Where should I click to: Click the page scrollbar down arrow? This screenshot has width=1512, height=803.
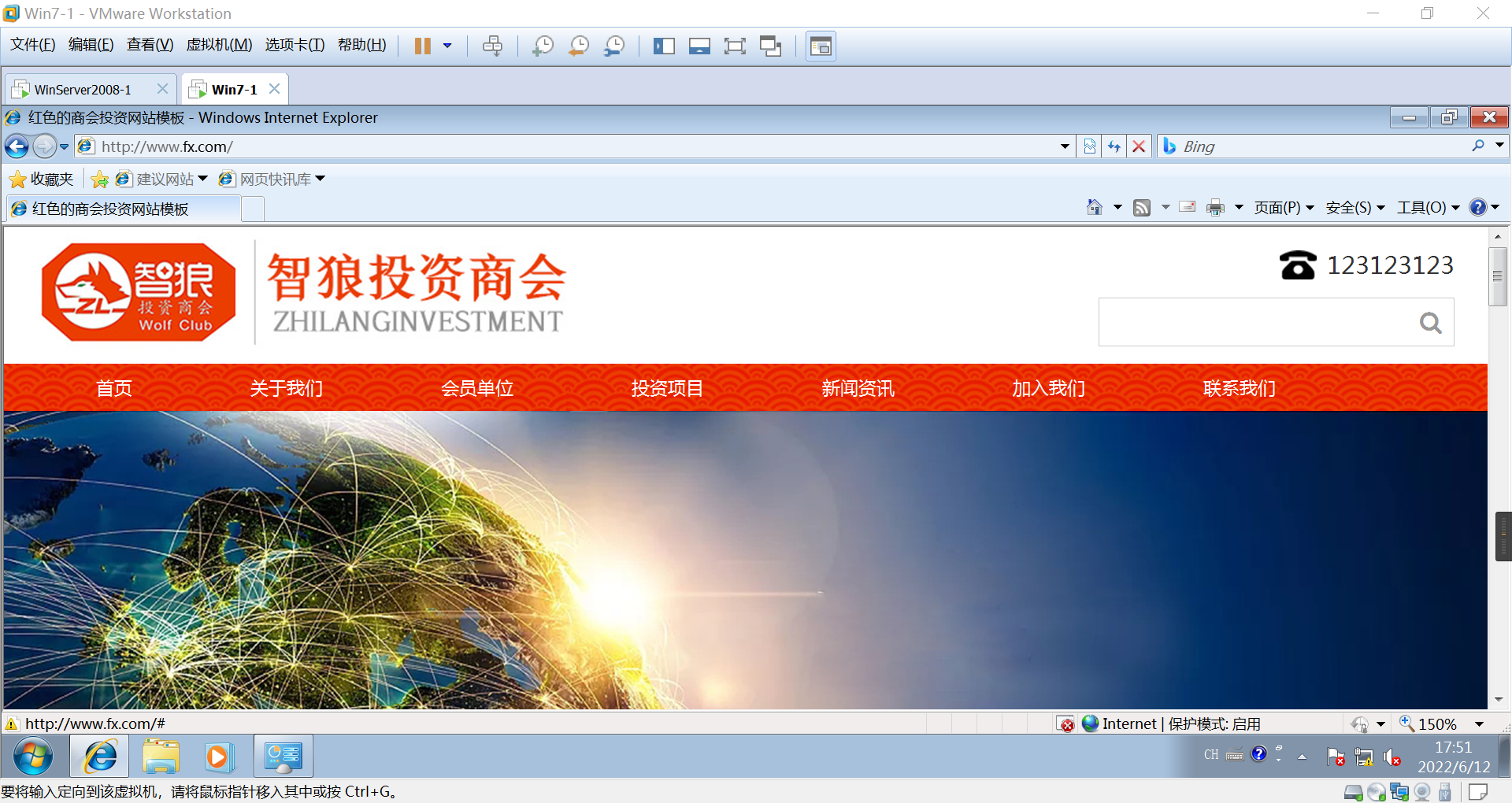click(x=1498, y=699)
